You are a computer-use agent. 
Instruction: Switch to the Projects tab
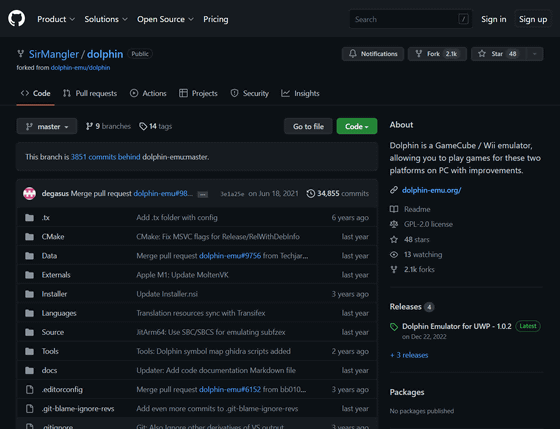pyautogui.click(x=198, y=94)
